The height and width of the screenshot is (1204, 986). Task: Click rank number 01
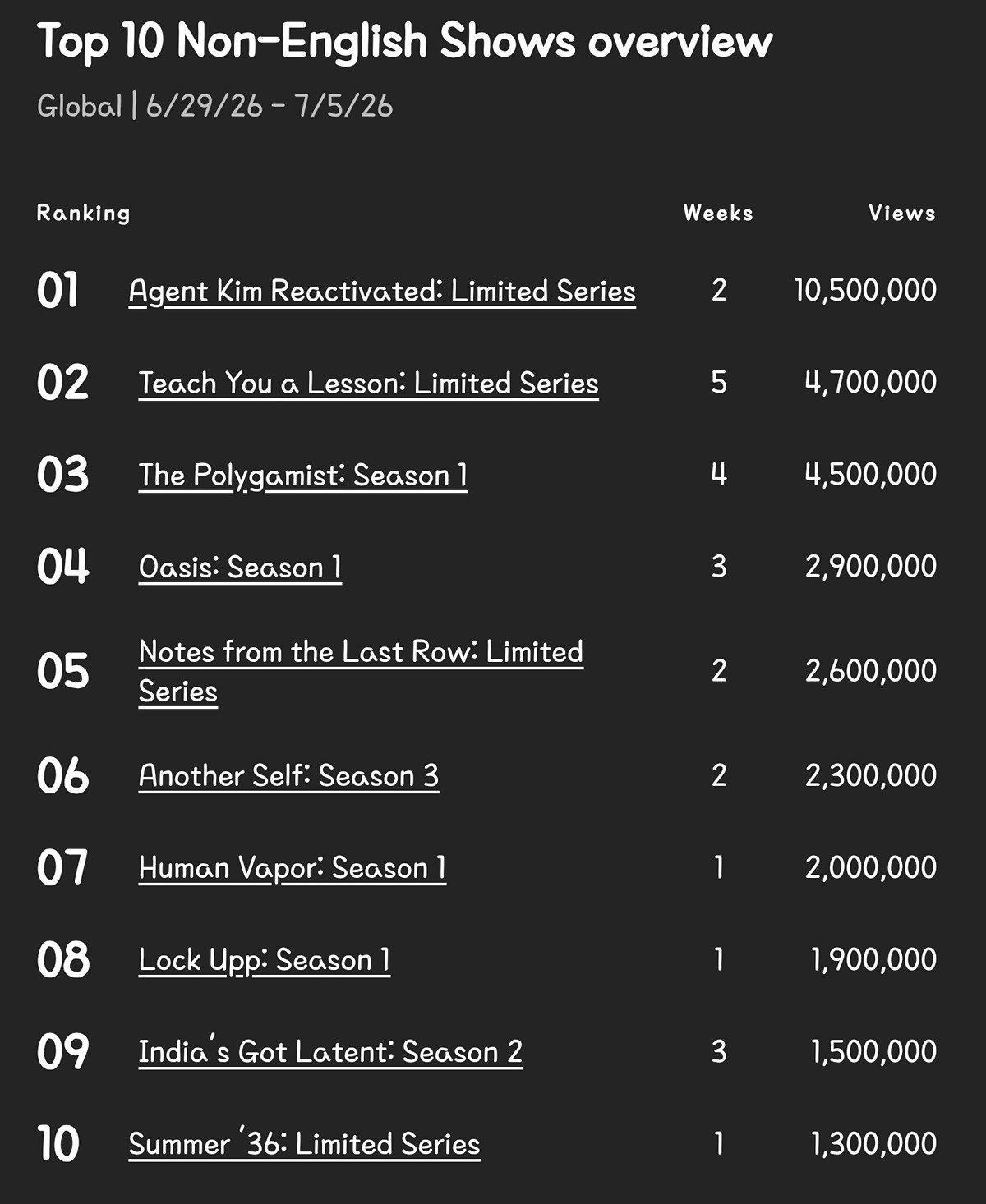[58, 291]
